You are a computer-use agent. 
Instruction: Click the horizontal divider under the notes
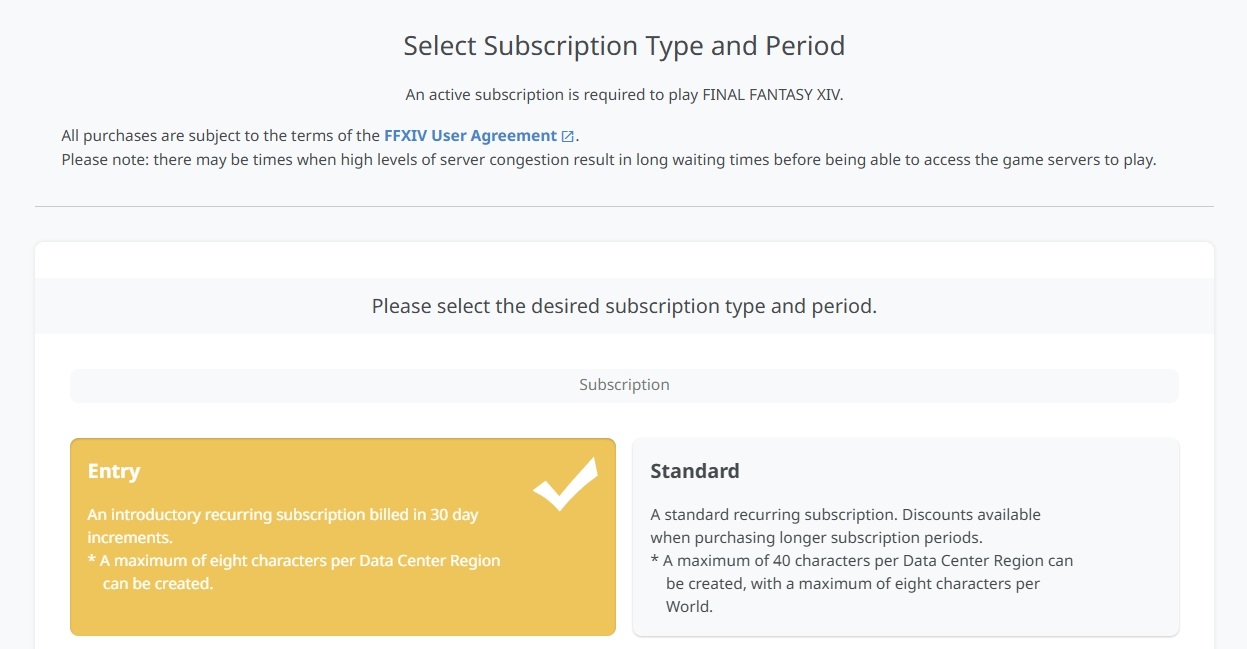point(624,207)
